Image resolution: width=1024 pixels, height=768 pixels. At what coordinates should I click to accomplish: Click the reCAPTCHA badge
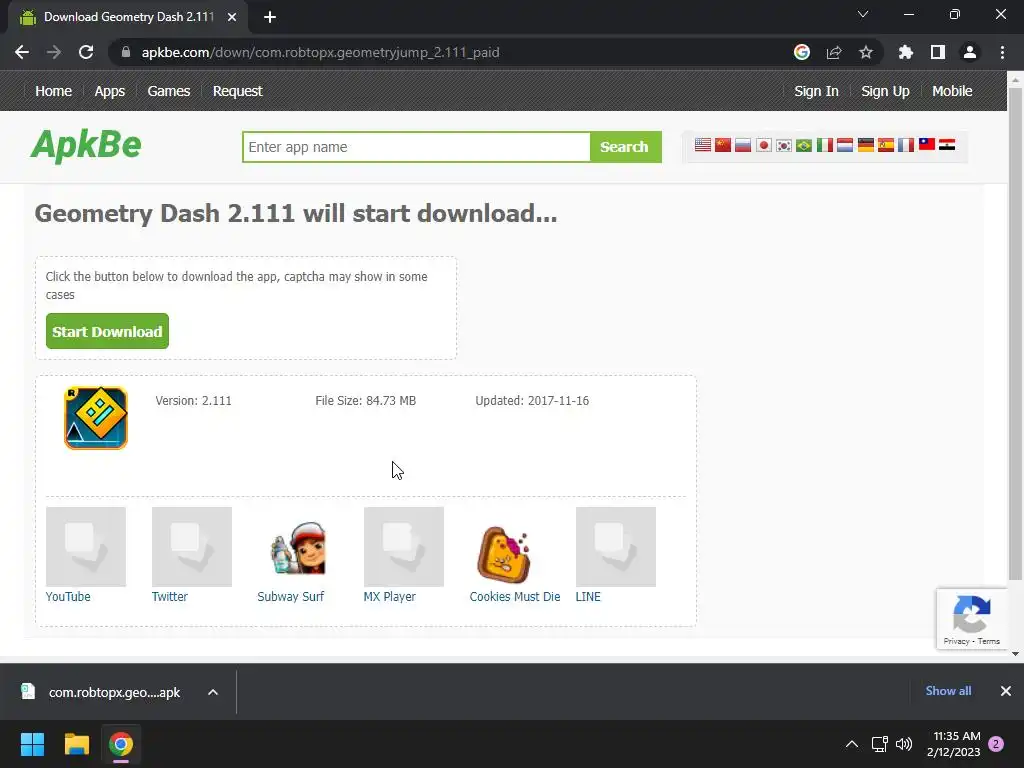point(972,618)
